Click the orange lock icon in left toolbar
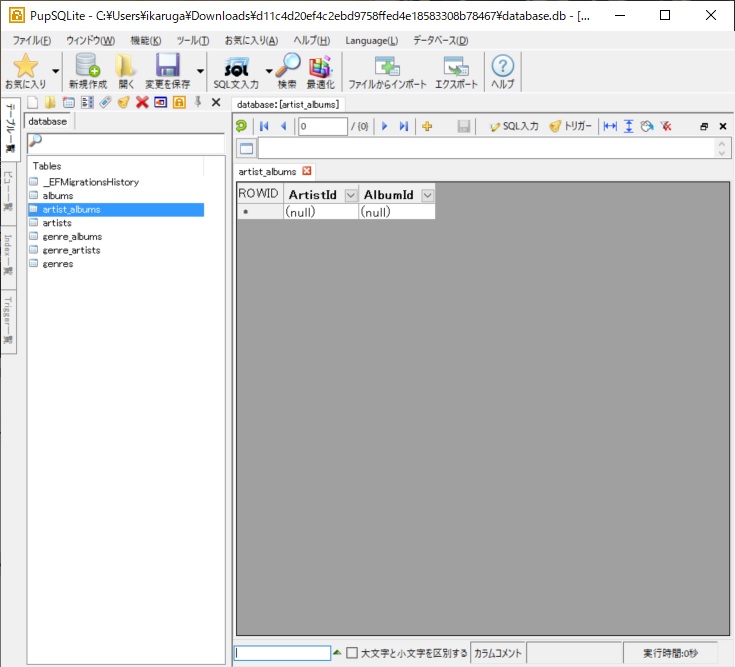Screen dimensions: 735x667 [x=179, y=102]
